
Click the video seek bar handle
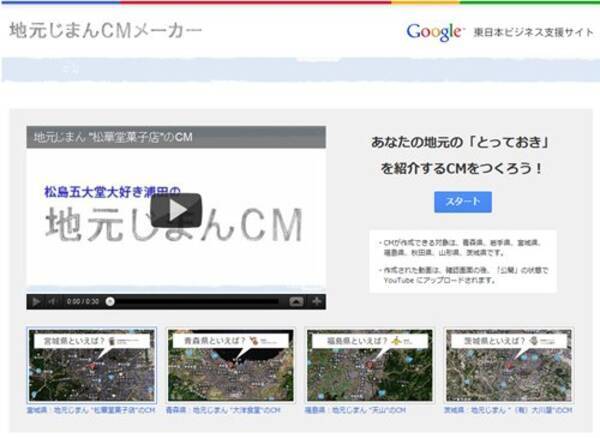tap(110, 301)
